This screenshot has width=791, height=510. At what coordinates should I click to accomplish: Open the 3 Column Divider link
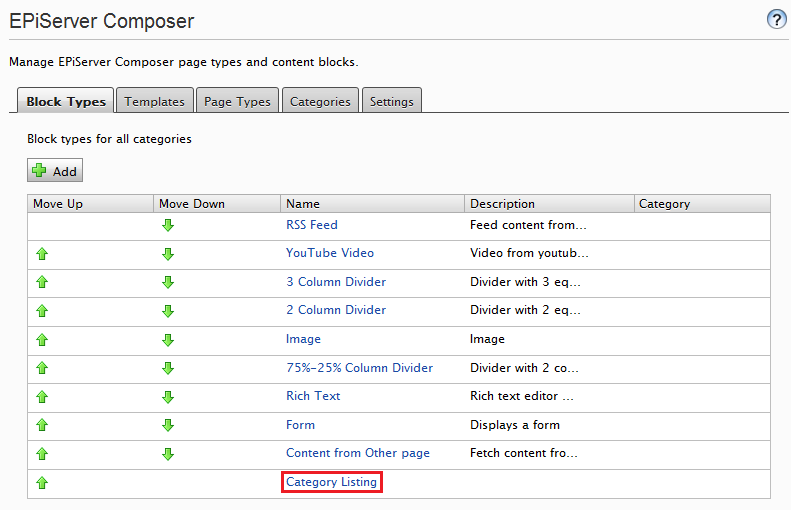point(336,282)
